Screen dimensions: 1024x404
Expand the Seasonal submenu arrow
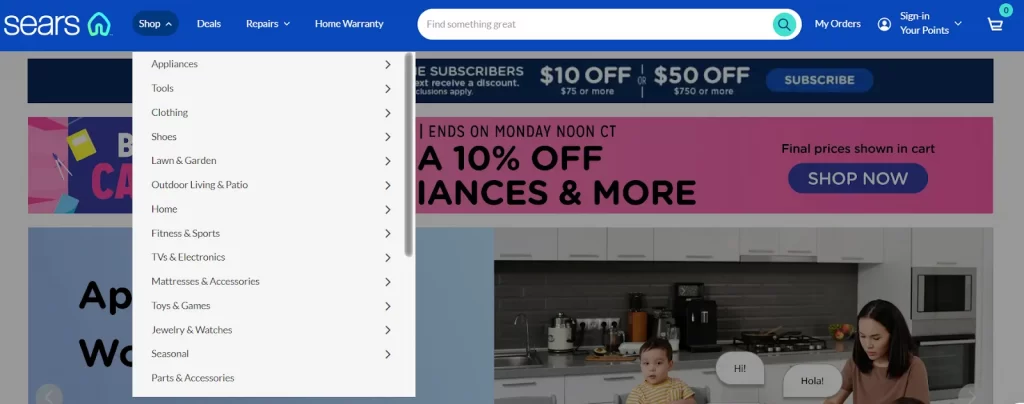[388, 354]
